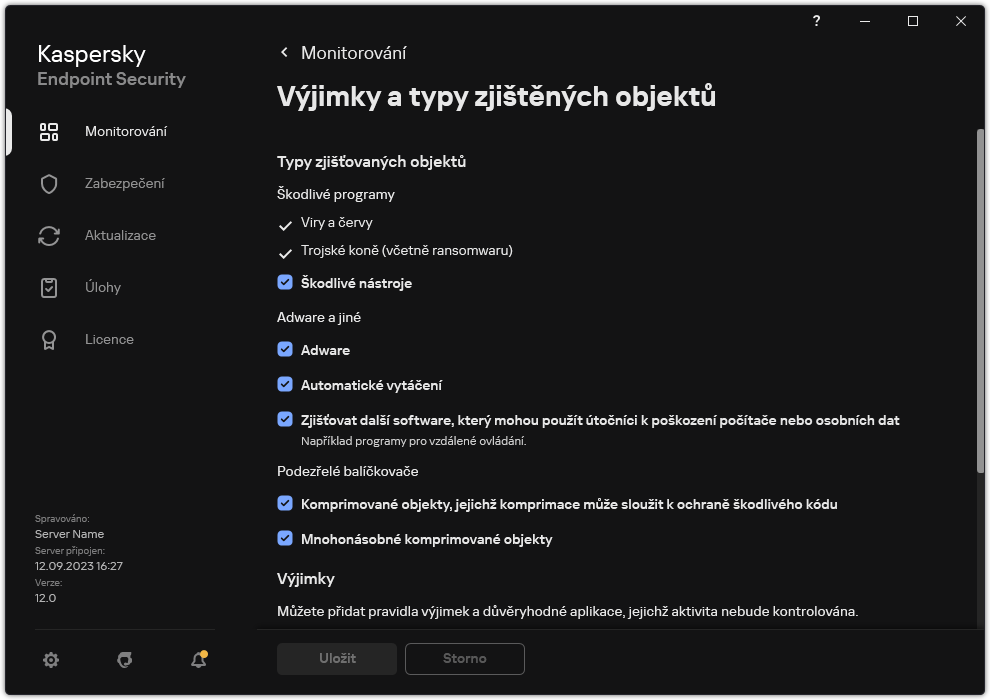
Task: Open support via speech bubble icon
Action: pos(124,660)
